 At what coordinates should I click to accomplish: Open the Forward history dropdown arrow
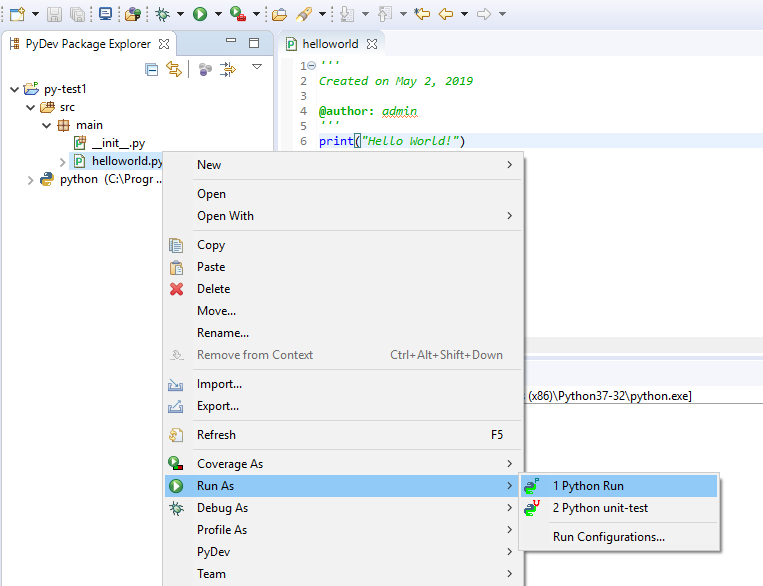[502, 14]
